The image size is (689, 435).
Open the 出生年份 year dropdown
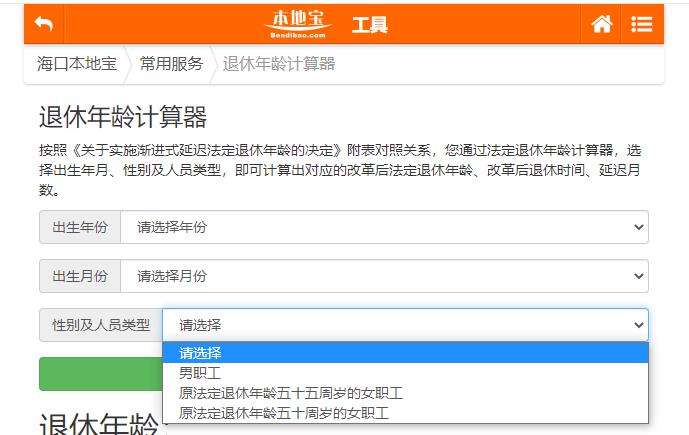click(384, 227)
